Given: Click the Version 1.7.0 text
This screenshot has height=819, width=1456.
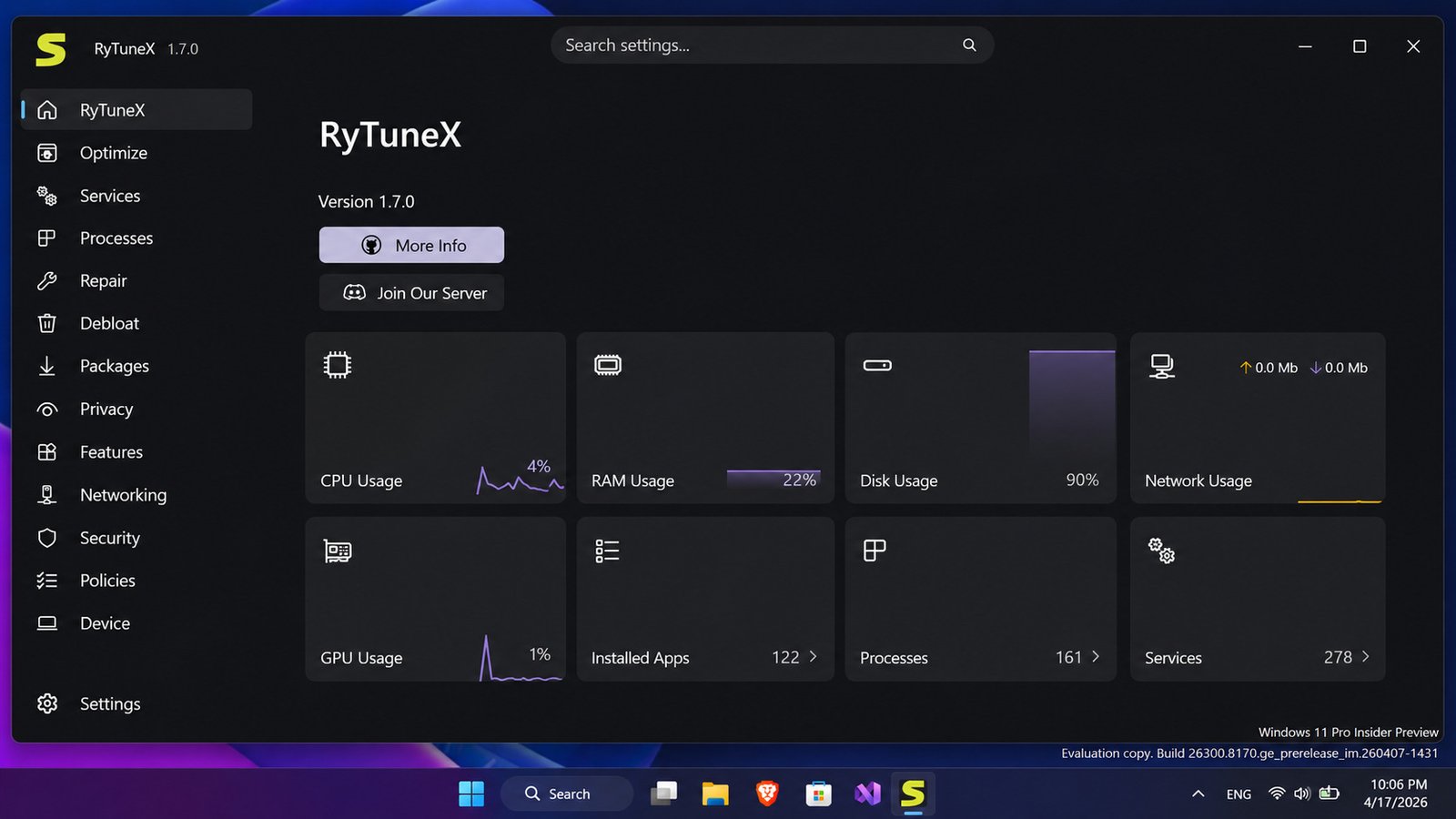Looking at the screenshot, I should [x=366, y=201].
